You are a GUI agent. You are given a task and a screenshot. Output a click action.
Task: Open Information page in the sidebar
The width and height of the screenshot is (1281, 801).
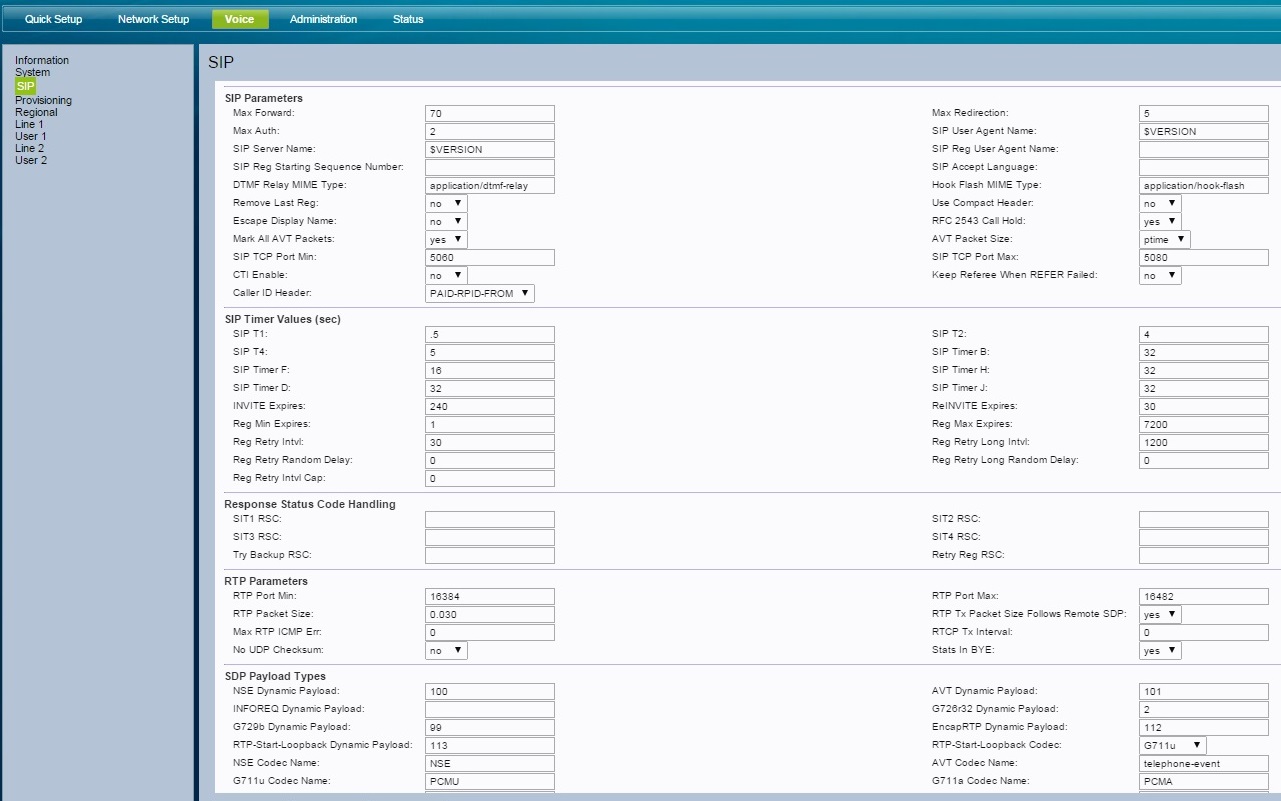point(42,60)
